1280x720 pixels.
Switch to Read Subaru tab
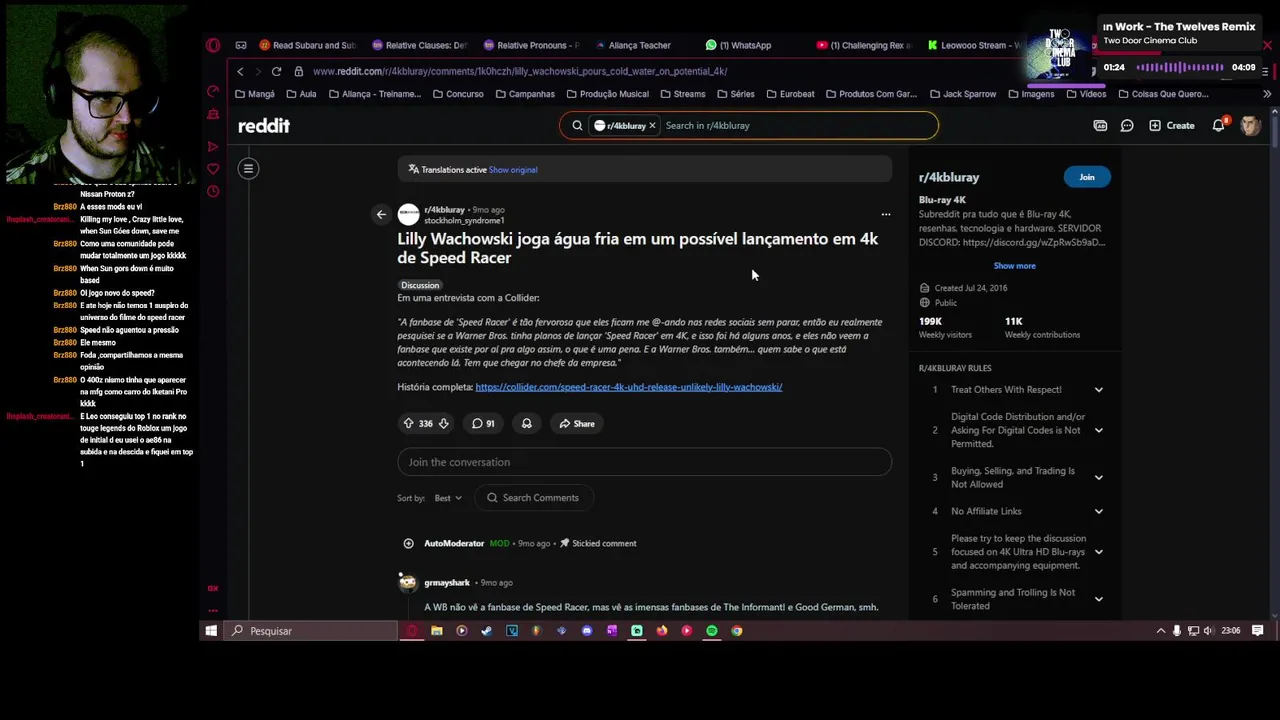[x=307, y=45]
